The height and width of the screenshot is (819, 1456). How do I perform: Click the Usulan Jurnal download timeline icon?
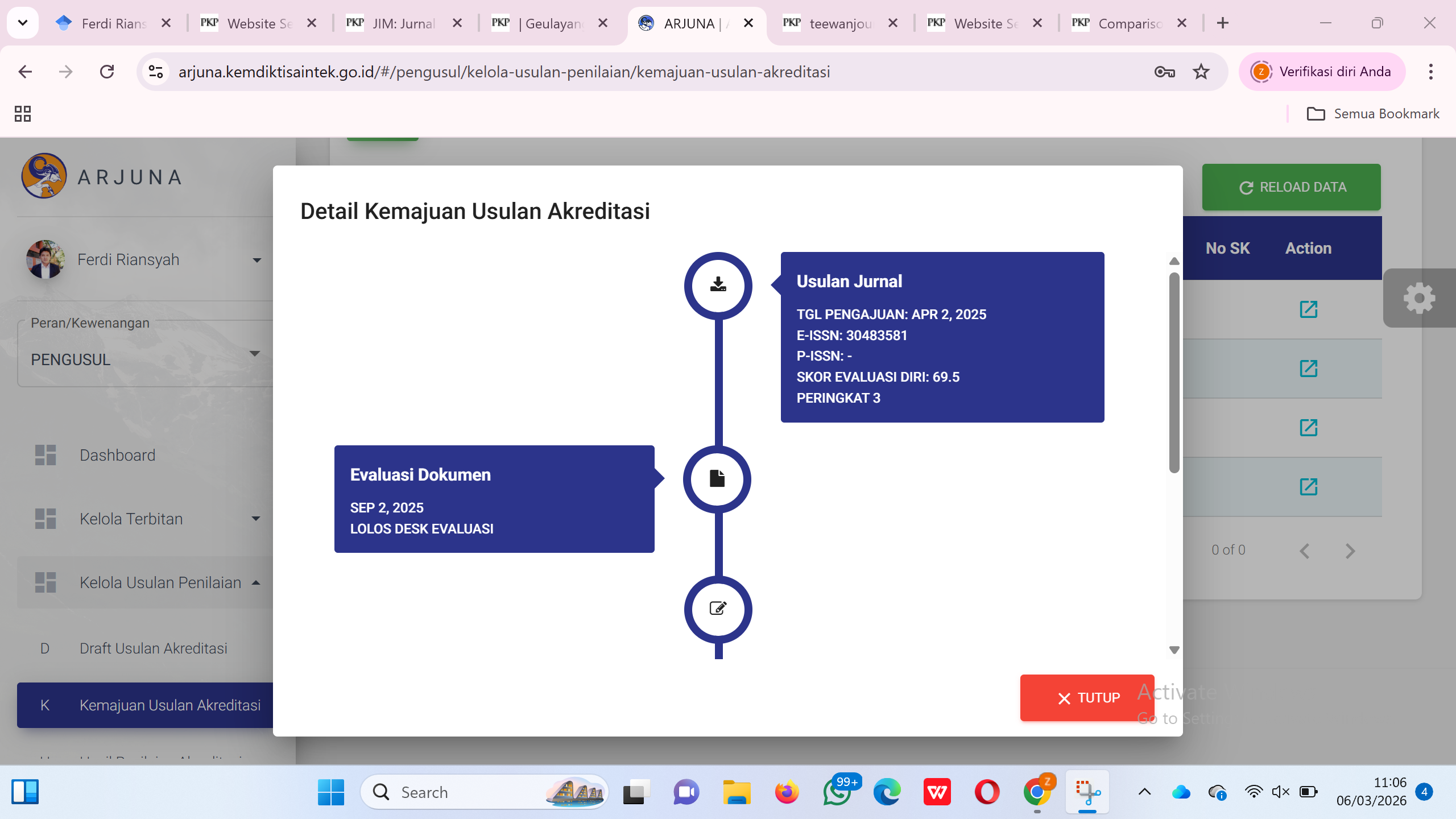tap(718, 285)
